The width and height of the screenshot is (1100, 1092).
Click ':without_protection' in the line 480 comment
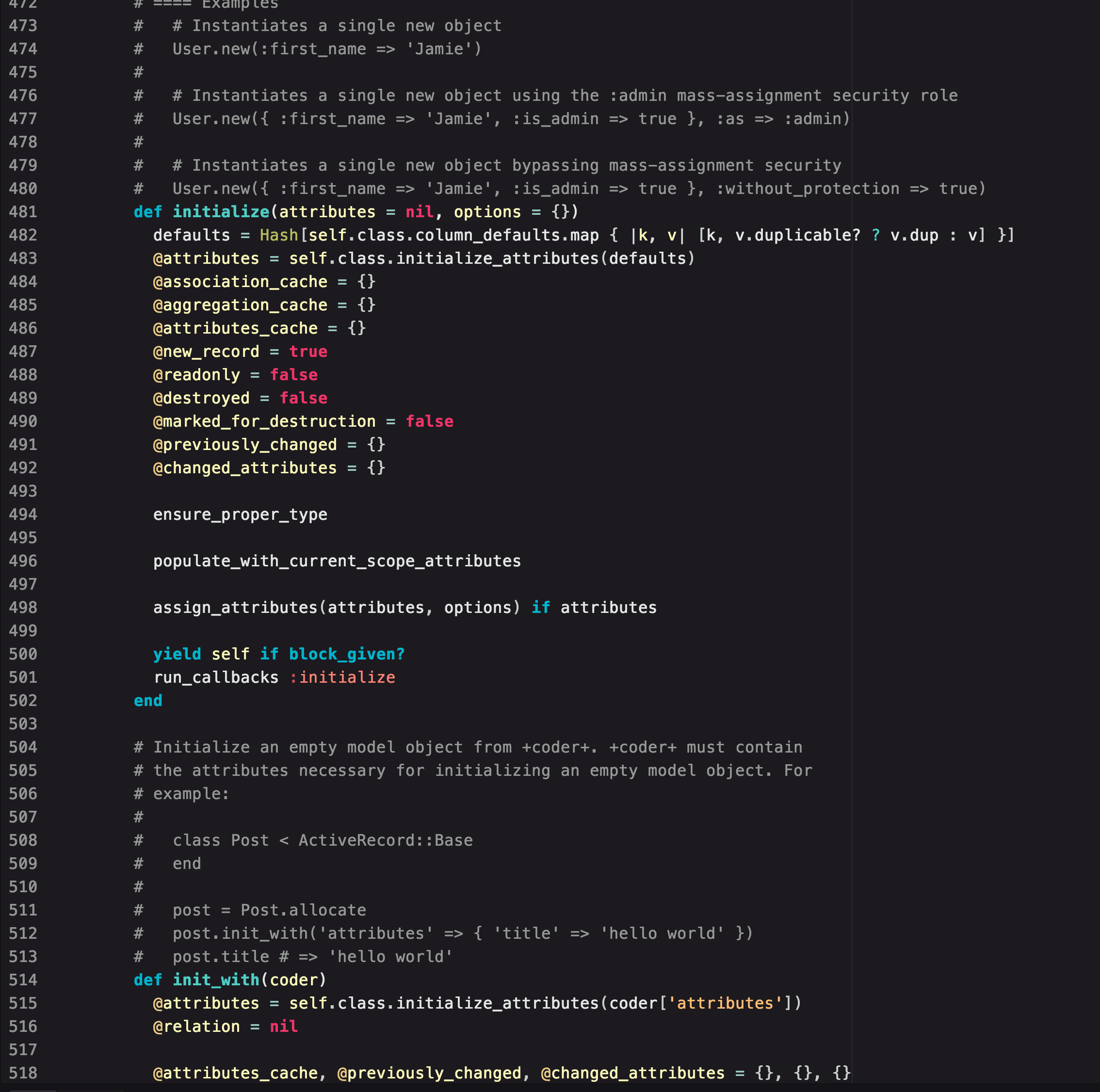click(x=807, y=189)
